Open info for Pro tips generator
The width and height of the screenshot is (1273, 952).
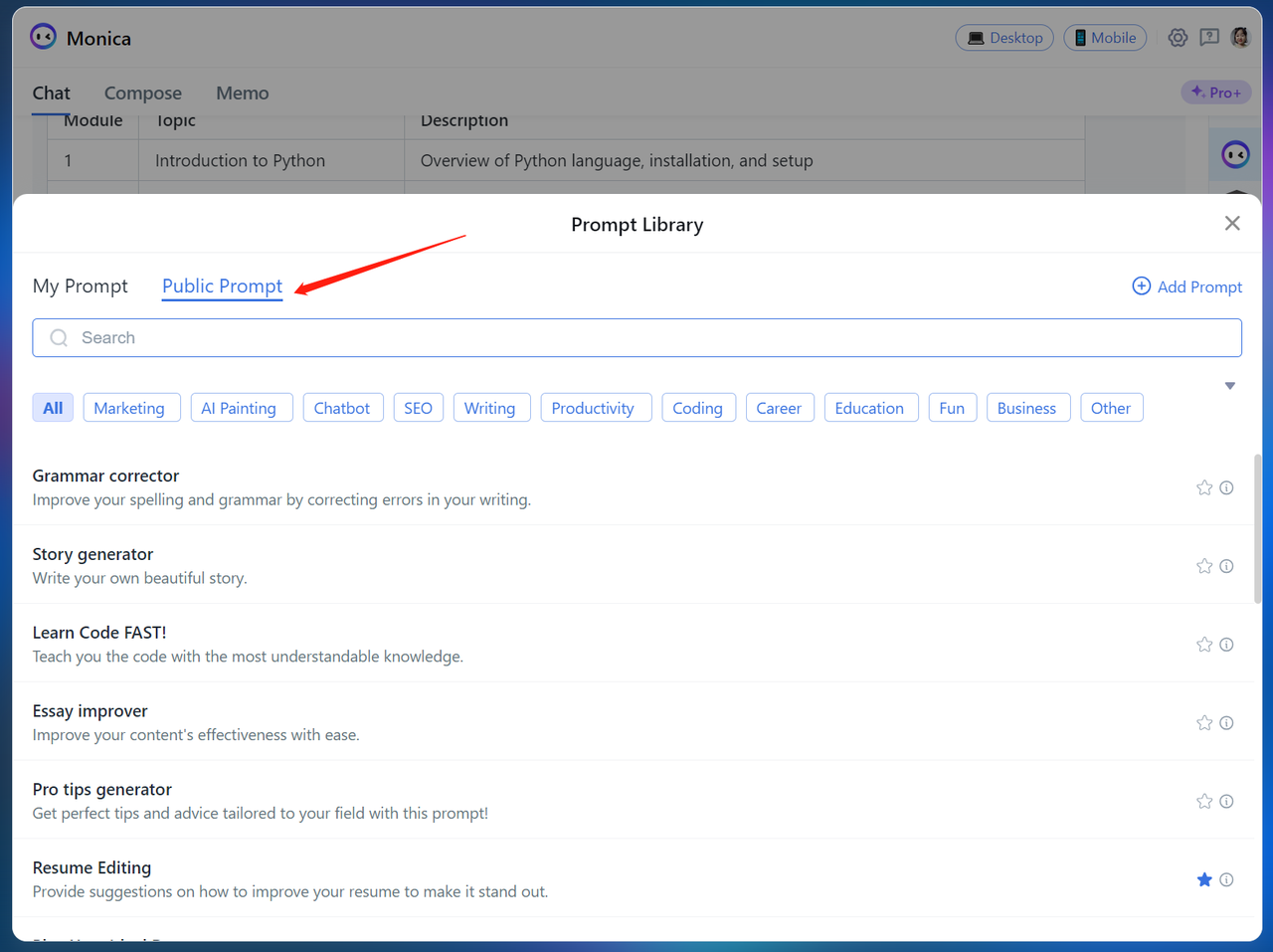1226,802
